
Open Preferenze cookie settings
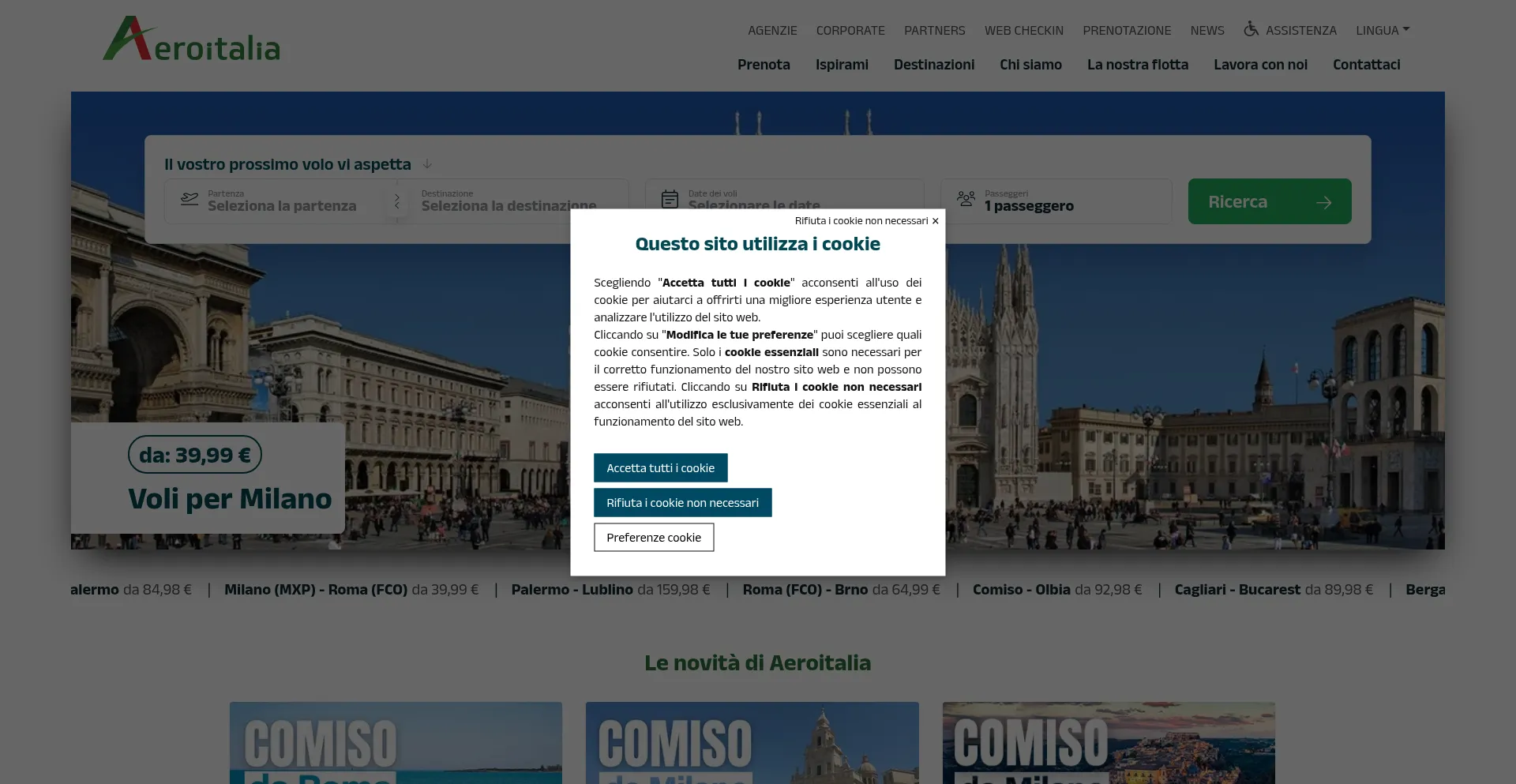click(653, 538)
